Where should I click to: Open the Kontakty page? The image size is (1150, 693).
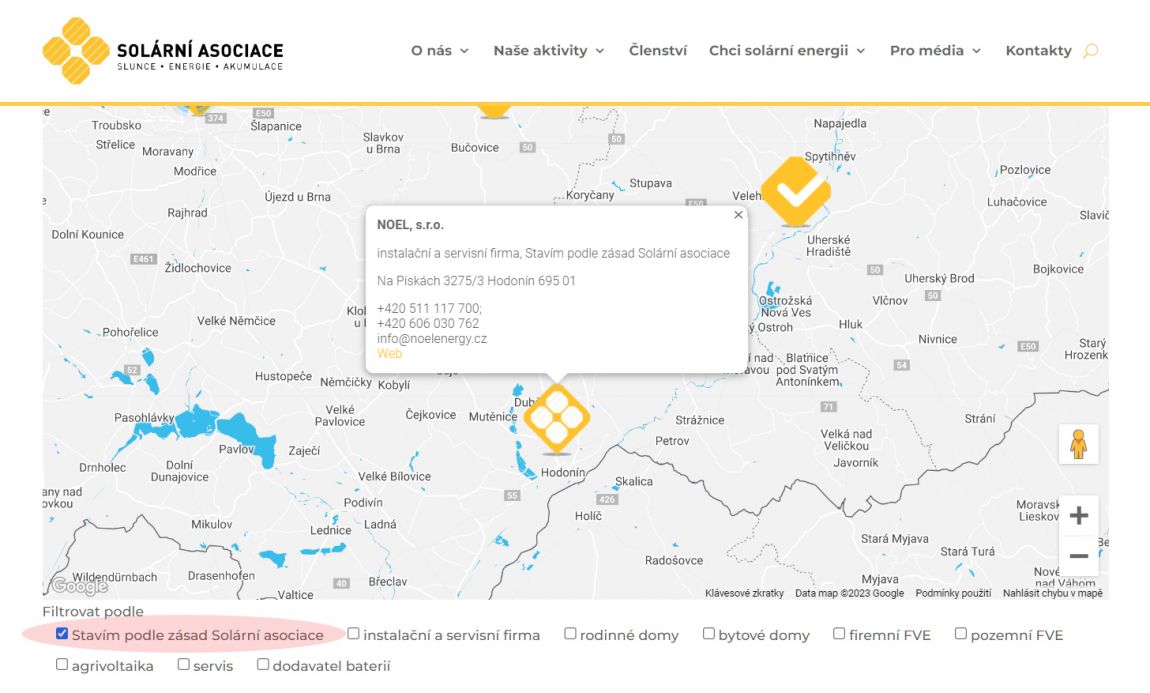point(1039,51)
